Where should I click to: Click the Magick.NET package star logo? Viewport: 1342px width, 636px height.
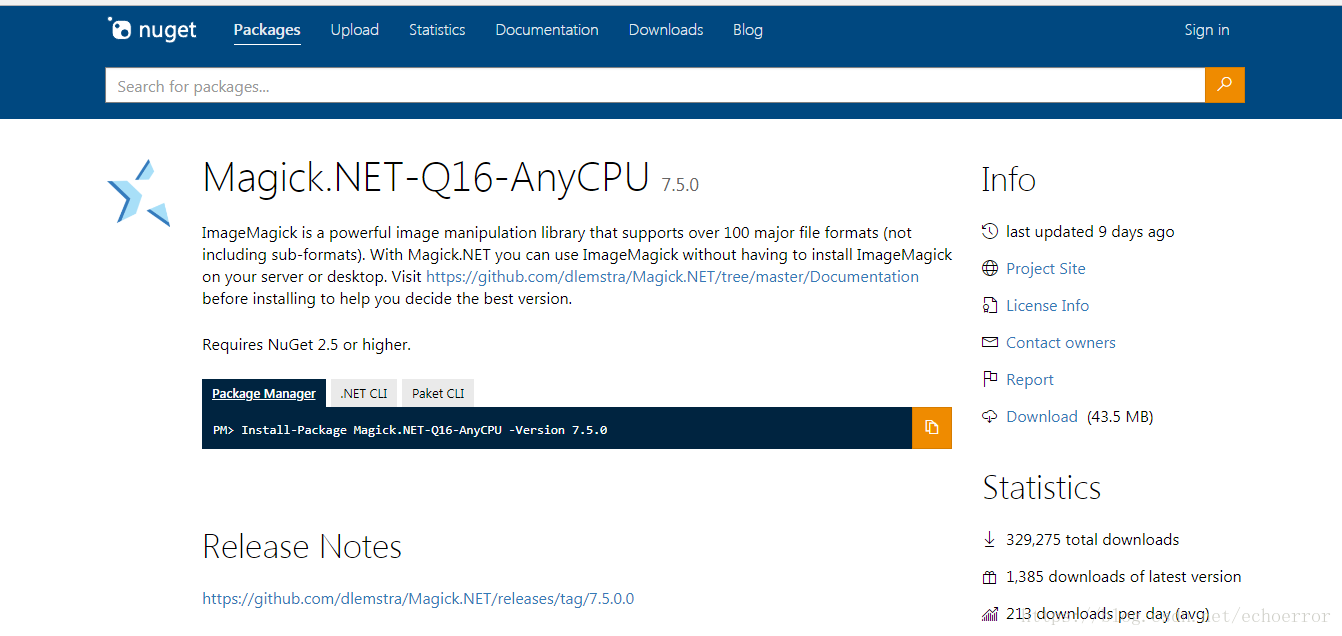(x=138, y=192)
